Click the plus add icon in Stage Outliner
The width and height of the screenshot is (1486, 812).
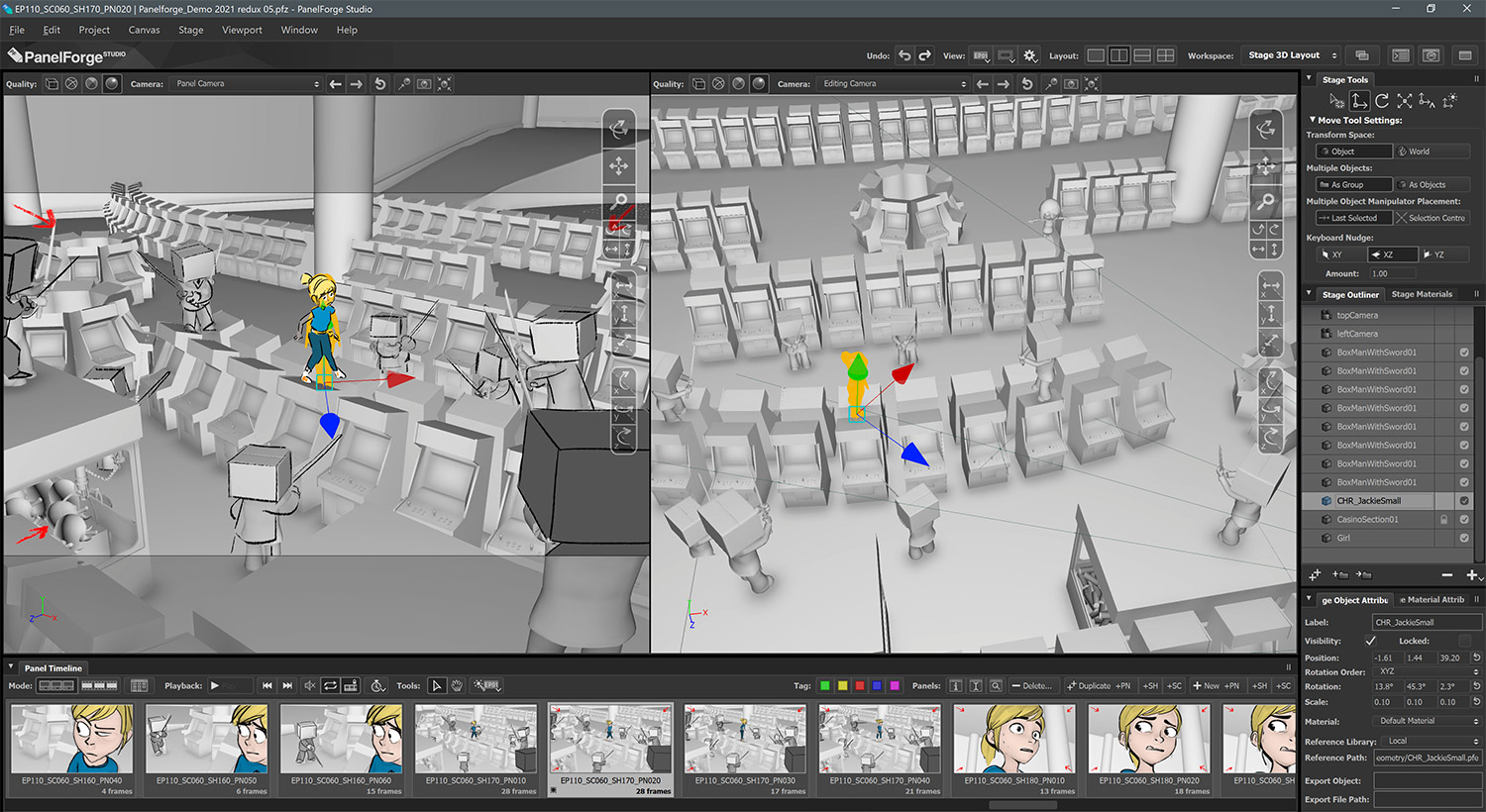[1472, 574]
